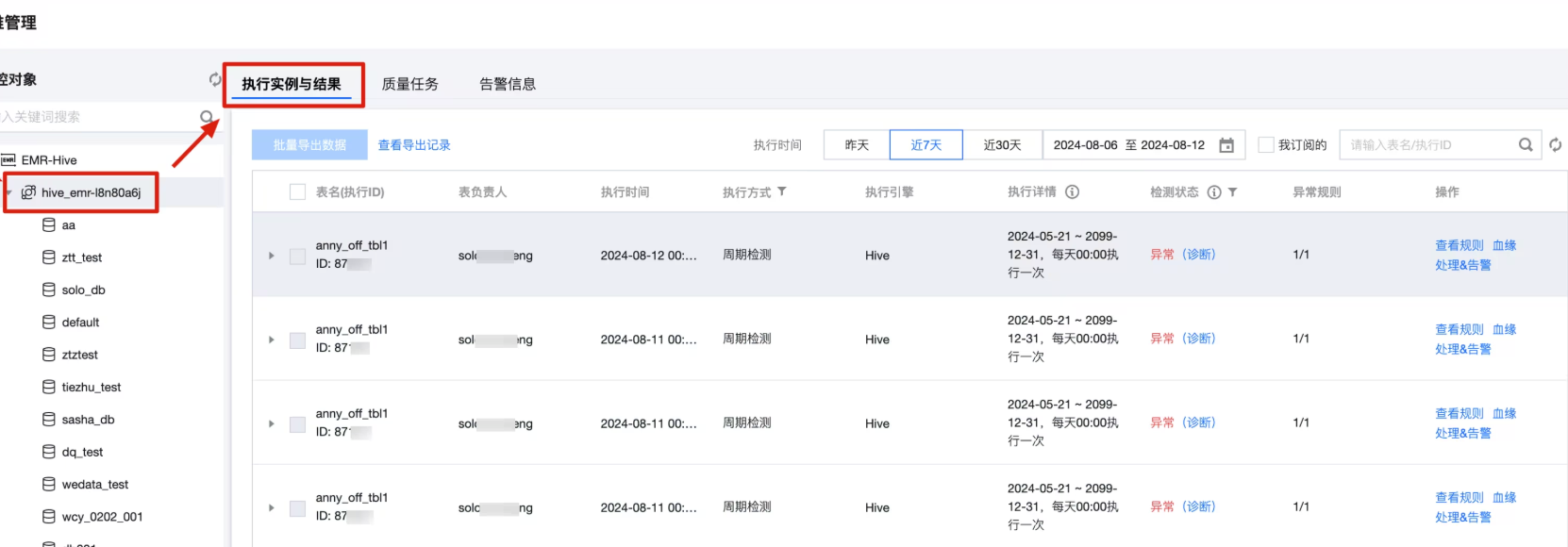Screen dimensions: 1568x547
Task: Open the 告警信息 tab
Action: pyautogui.click(x=507, y=84)
